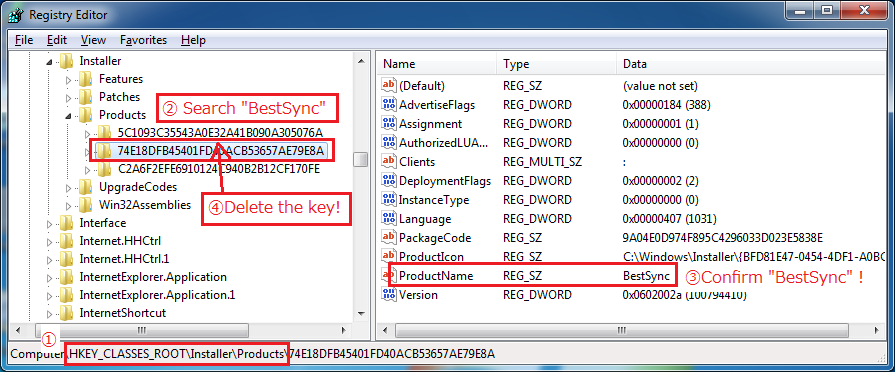Select the Language value name
Viewport: 895px width, 372px height.
[425, 219]
